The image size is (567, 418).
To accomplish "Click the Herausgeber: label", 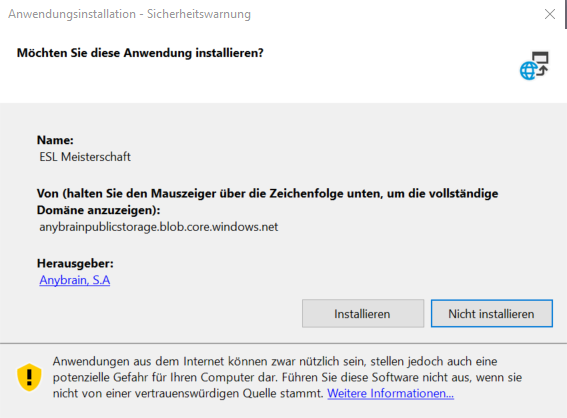I will [75, 263].
